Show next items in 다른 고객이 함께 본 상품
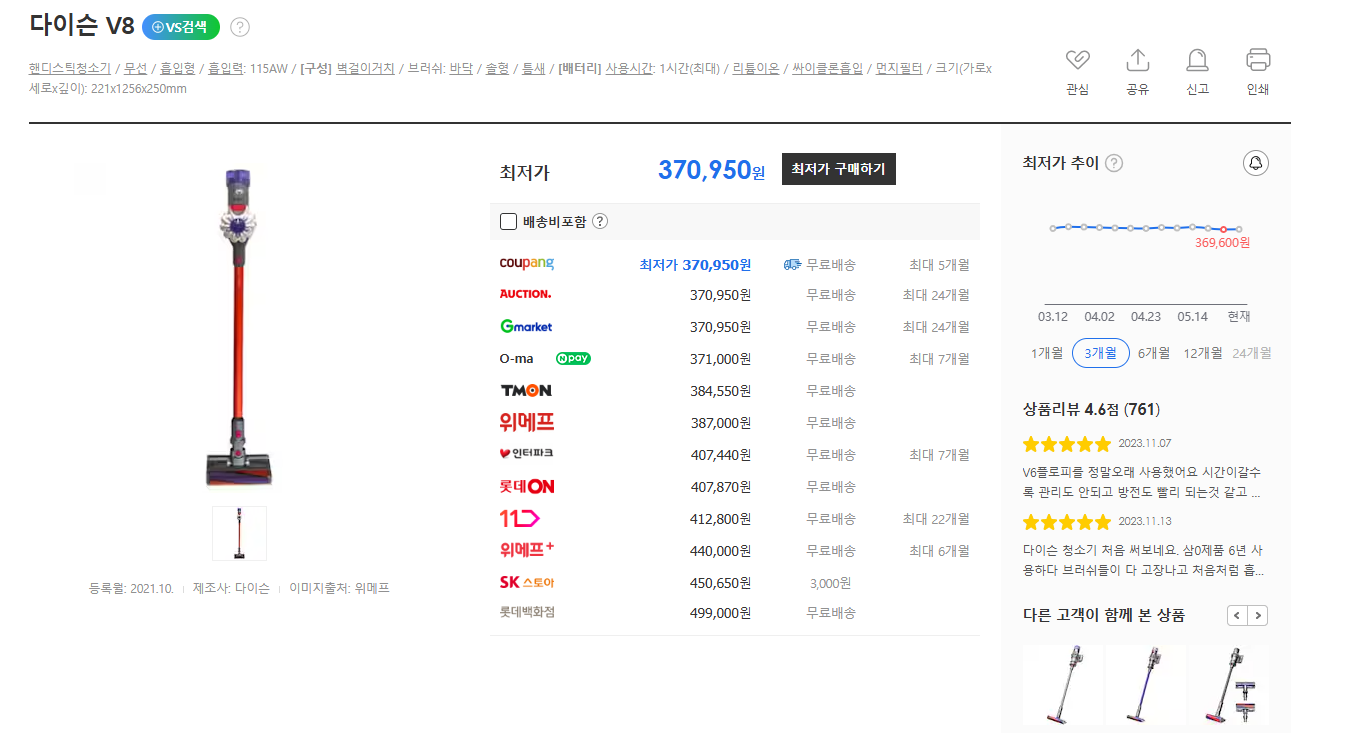Screen dimensions: 1360x733 click(x=1258, y=616)
